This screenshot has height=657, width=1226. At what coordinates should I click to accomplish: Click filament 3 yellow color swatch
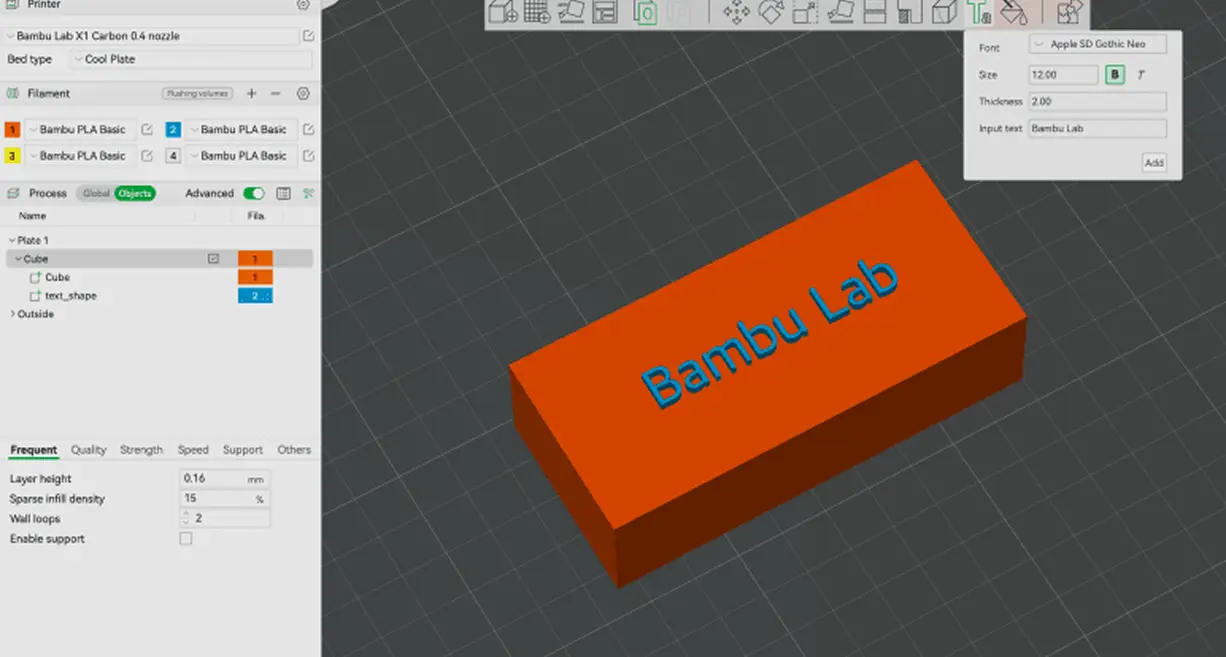[12, 156]
